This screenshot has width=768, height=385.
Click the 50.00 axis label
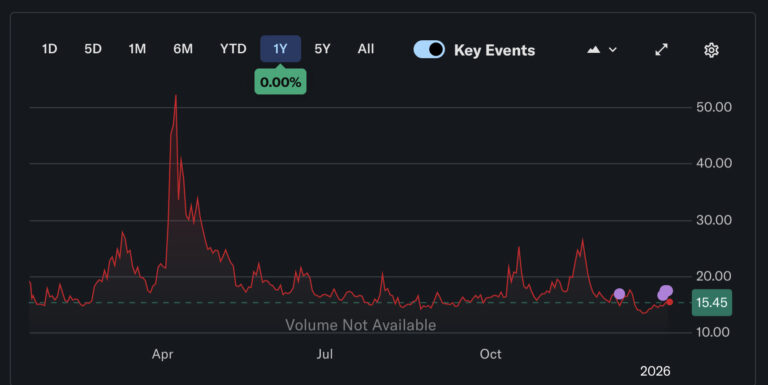point(714,107)
